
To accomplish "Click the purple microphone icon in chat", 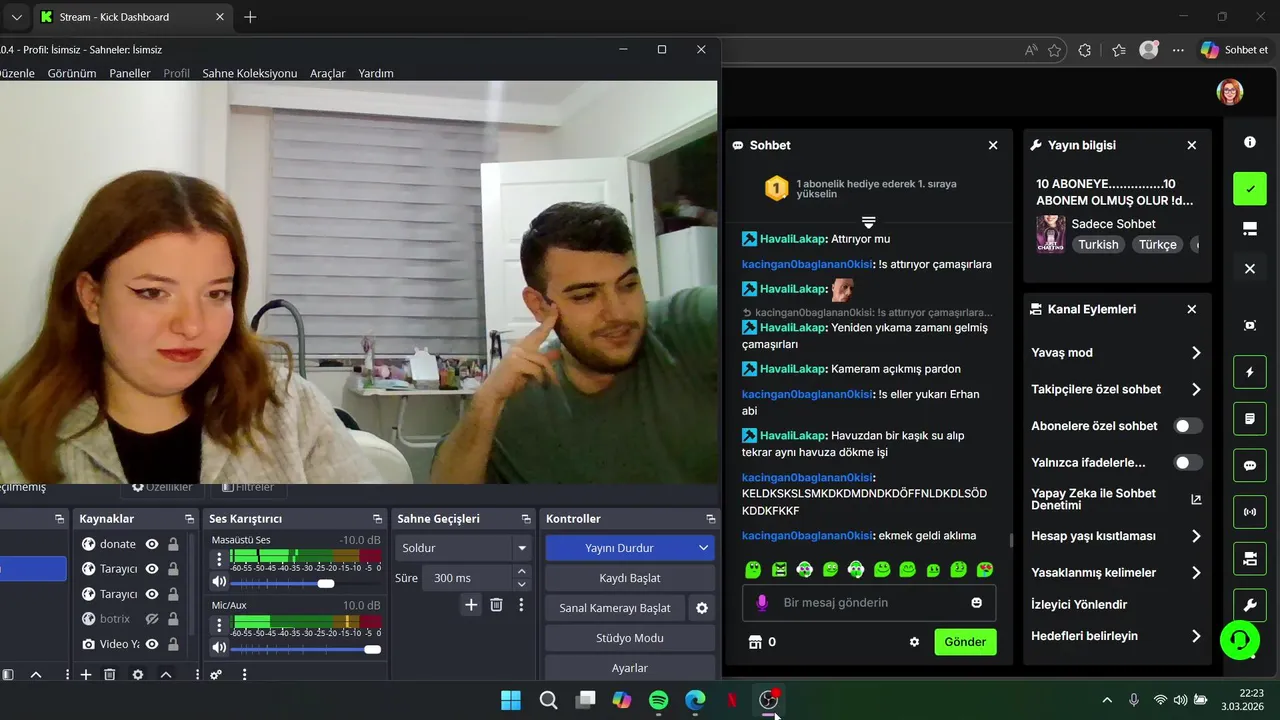I will (x=762, y=603).
